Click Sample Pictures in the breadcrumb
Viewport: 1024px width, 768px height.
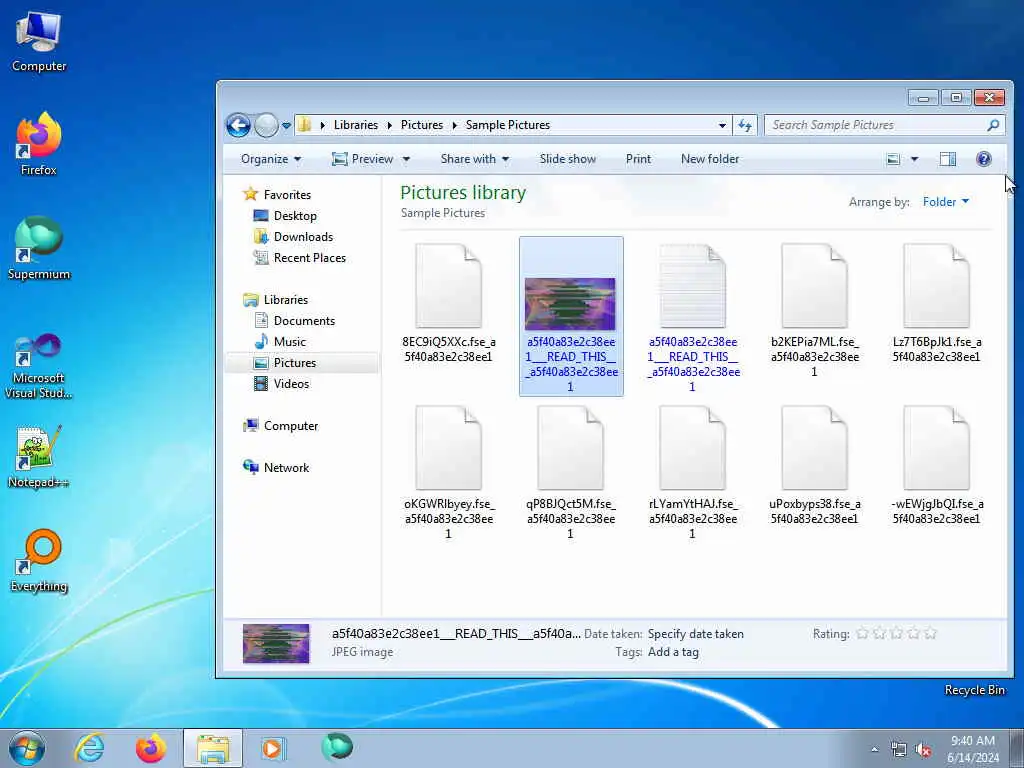pyautogui.click(x=507, y=125)
